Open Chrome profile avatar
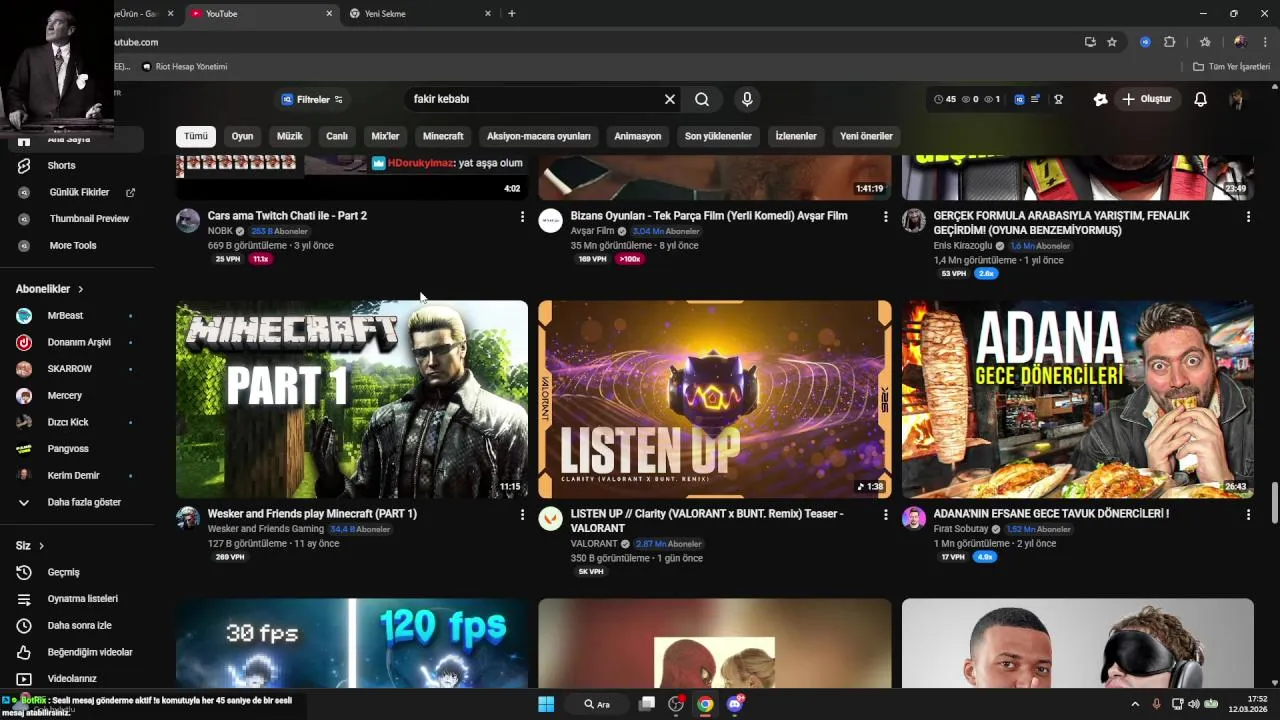 1240,42
